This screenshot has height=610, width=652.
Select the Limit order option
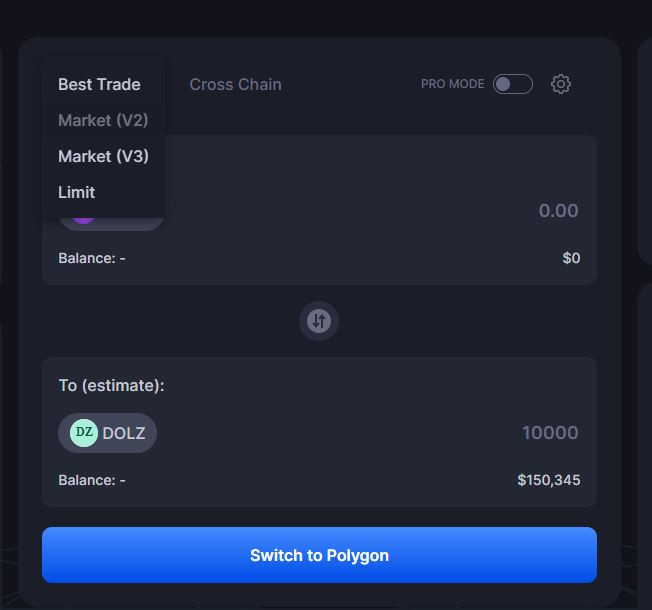tap(77, 192)
